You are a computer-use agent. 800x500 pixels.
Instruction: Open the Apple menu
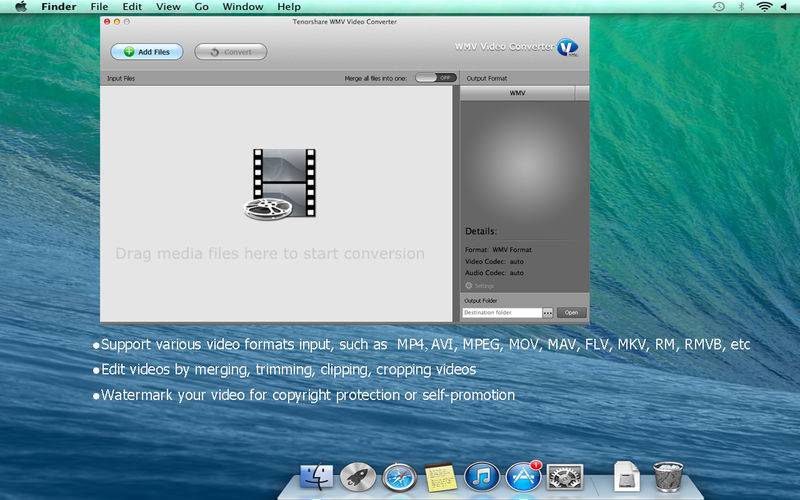(x=20, y=7)
